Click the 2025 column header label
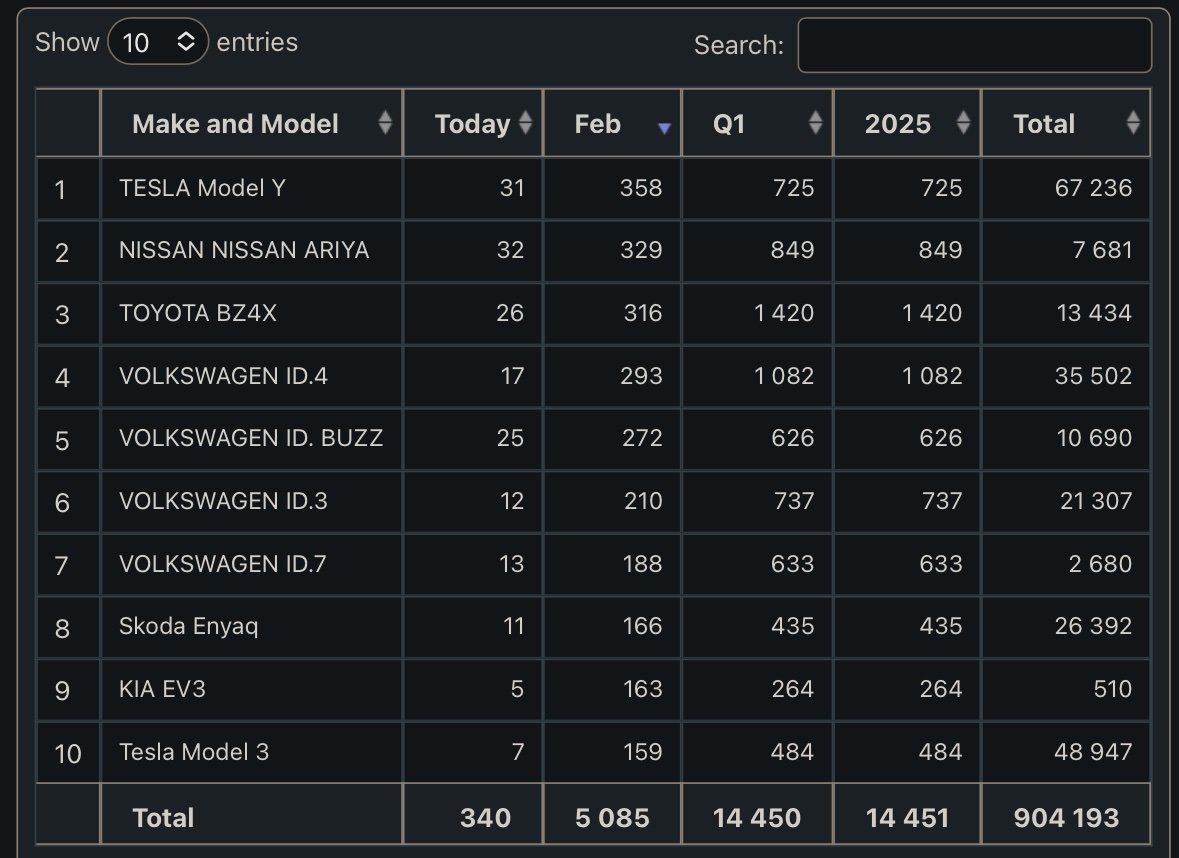Screen dimensions: 1179x858 [x=897, y=124]
